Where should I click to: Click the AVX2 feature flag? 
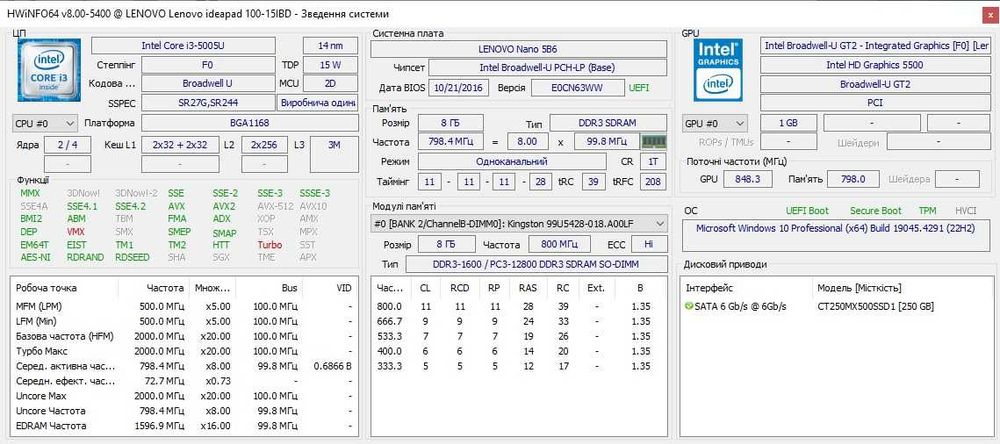(224, 207)
